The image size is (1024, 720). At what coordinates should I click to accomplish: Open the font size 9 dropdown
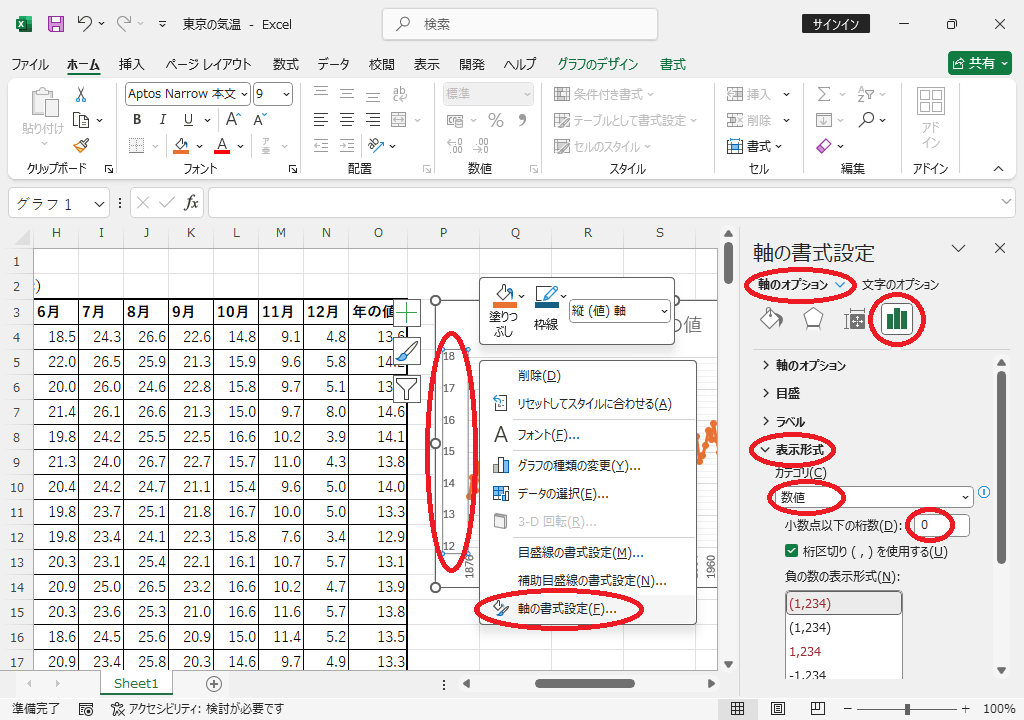(x=286, y=94)
